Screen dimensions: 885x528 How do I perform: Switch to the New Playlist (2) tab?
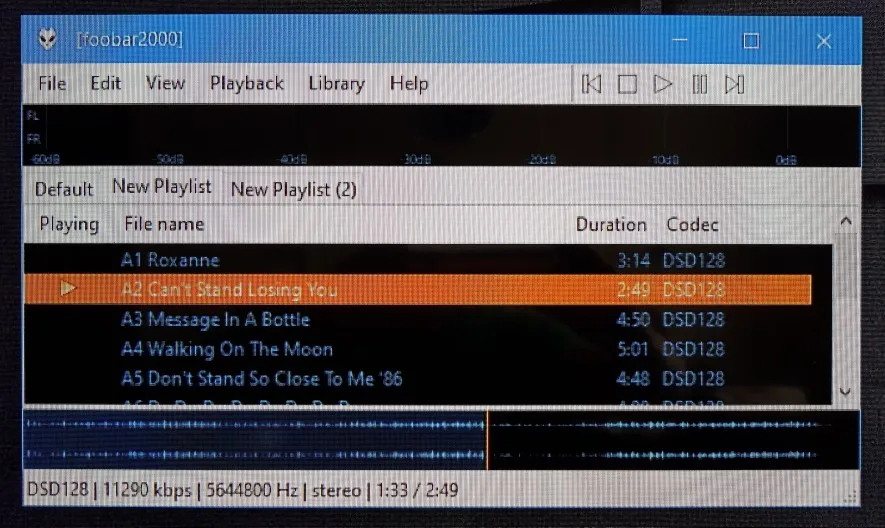coord(293,189)
